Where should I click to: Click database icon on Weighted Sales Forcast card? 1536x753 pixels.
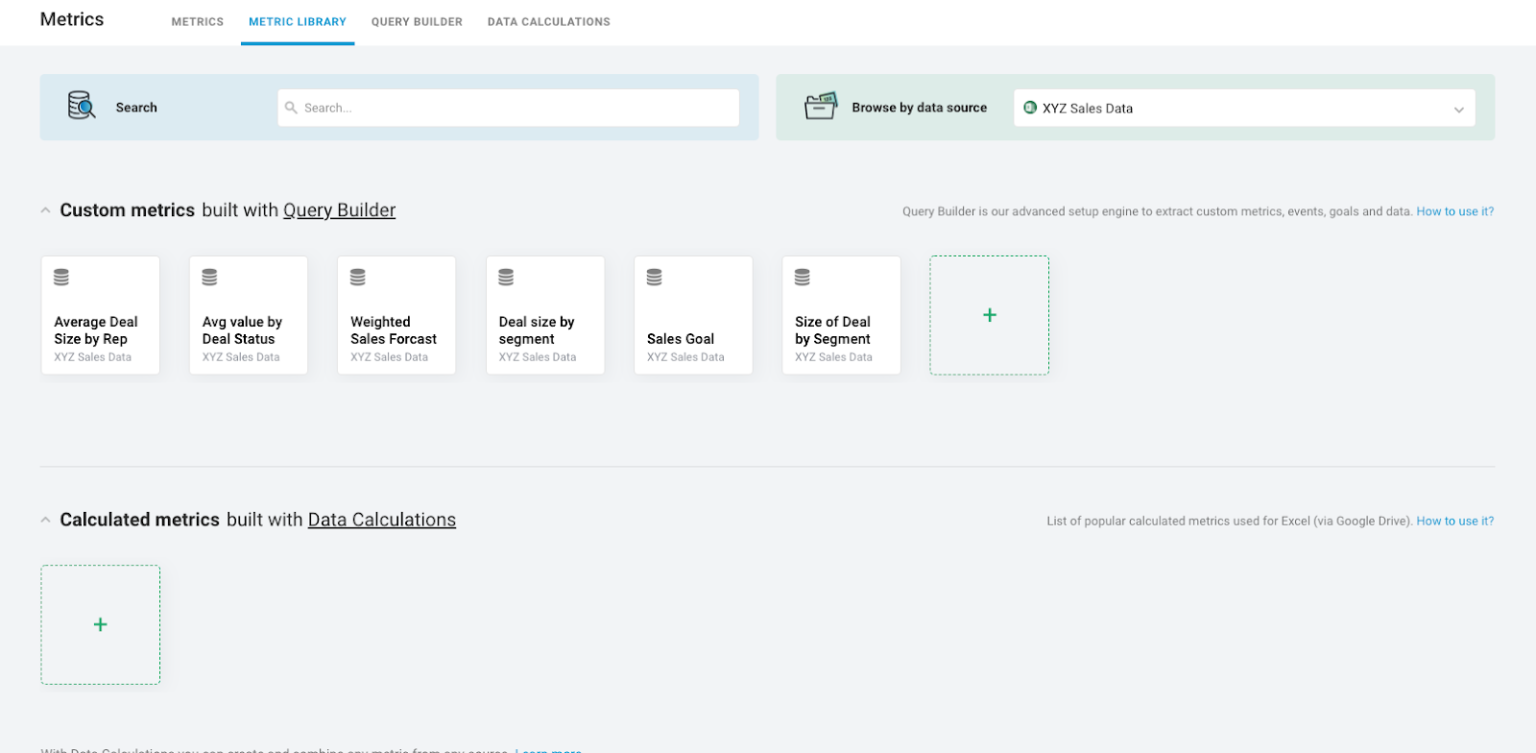pyautogui.click(x=358, y=277)
